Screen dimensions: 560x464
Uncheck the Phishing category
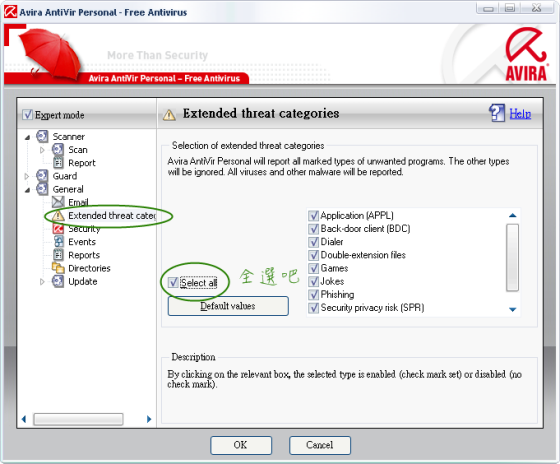pos(313,295)
